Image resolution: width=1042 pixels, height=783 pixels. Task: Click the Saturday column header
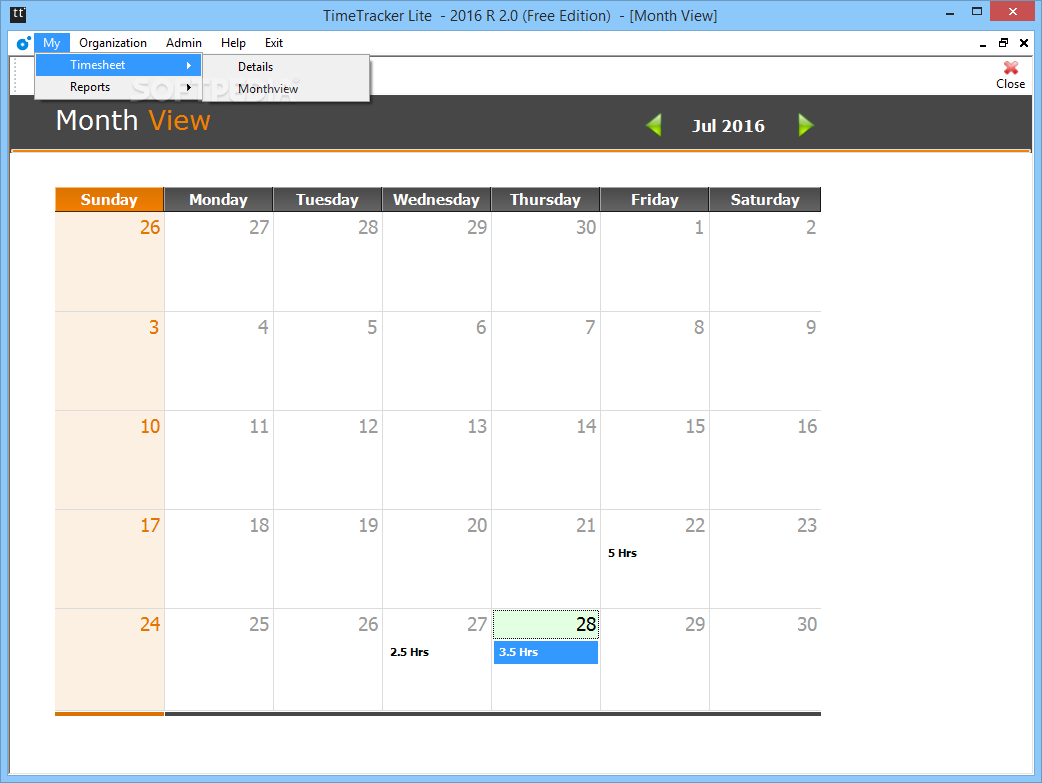tap(765, 199)
